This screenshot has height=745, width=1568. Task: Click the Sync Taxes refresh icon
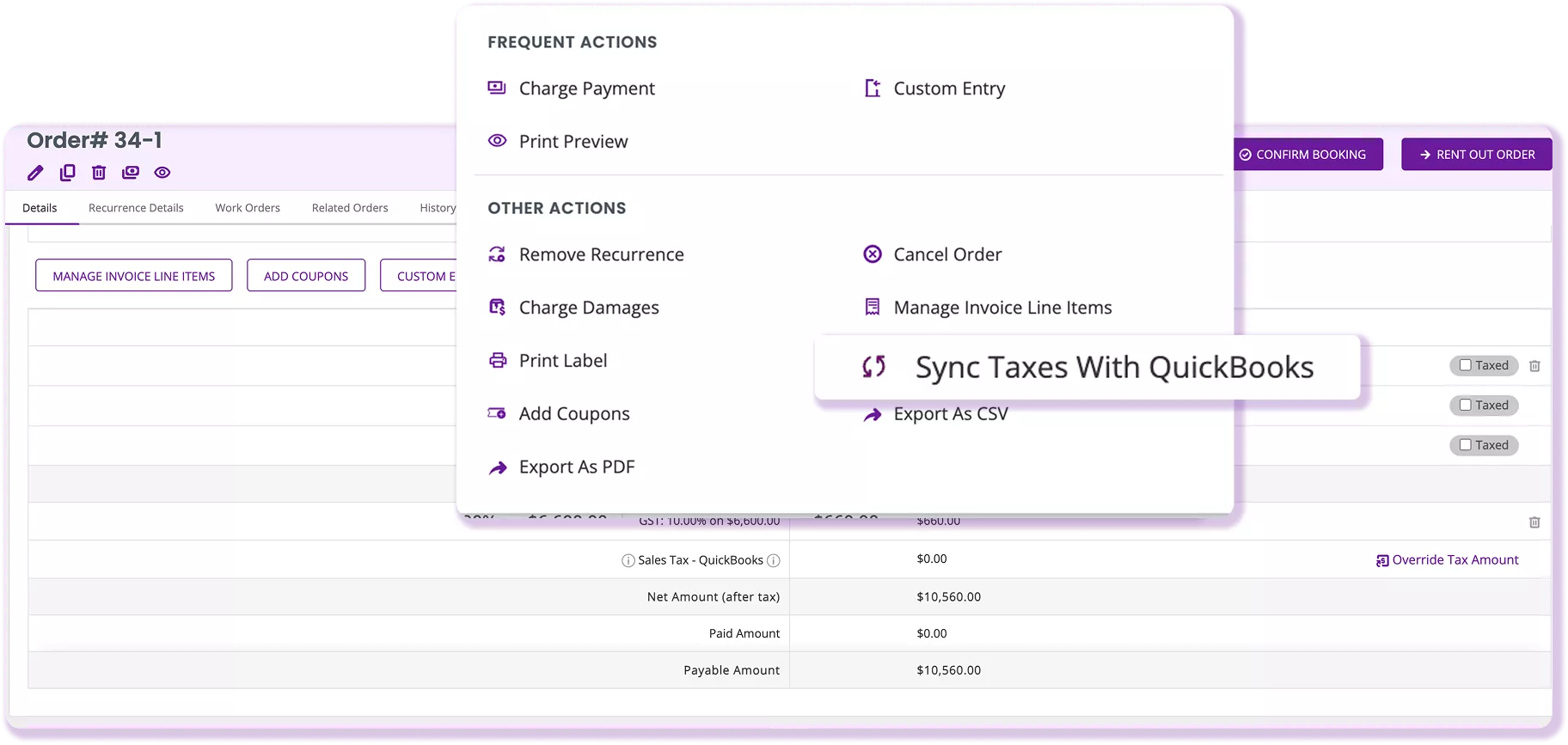(x=873, y=367)
